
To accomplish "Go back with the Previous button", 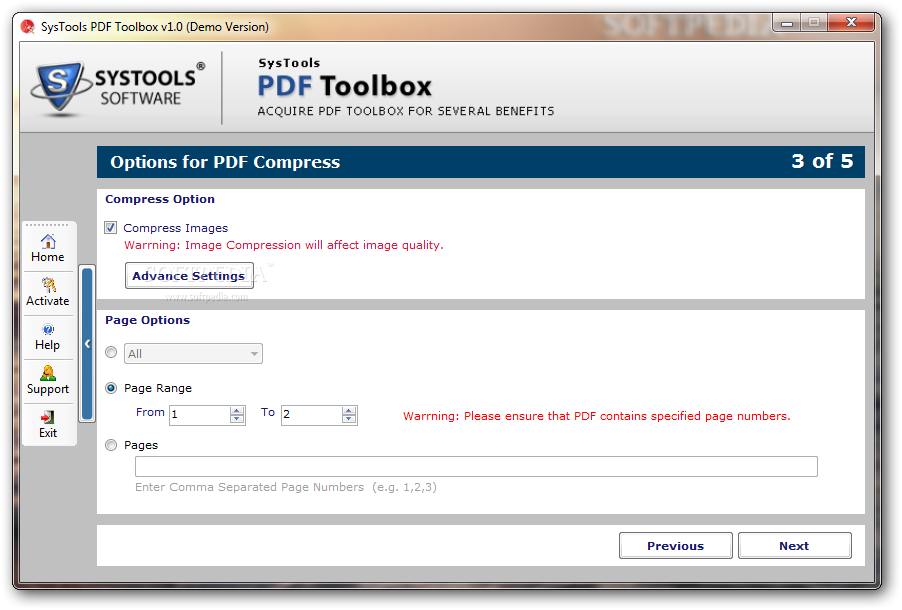I will (675, 546).
